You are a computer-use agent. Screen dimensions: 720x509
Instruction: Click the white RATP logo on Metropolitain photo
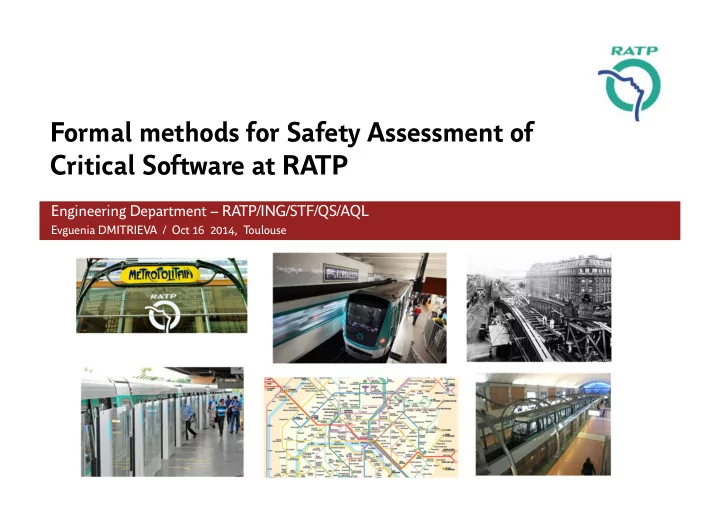[x=163, y=312]
